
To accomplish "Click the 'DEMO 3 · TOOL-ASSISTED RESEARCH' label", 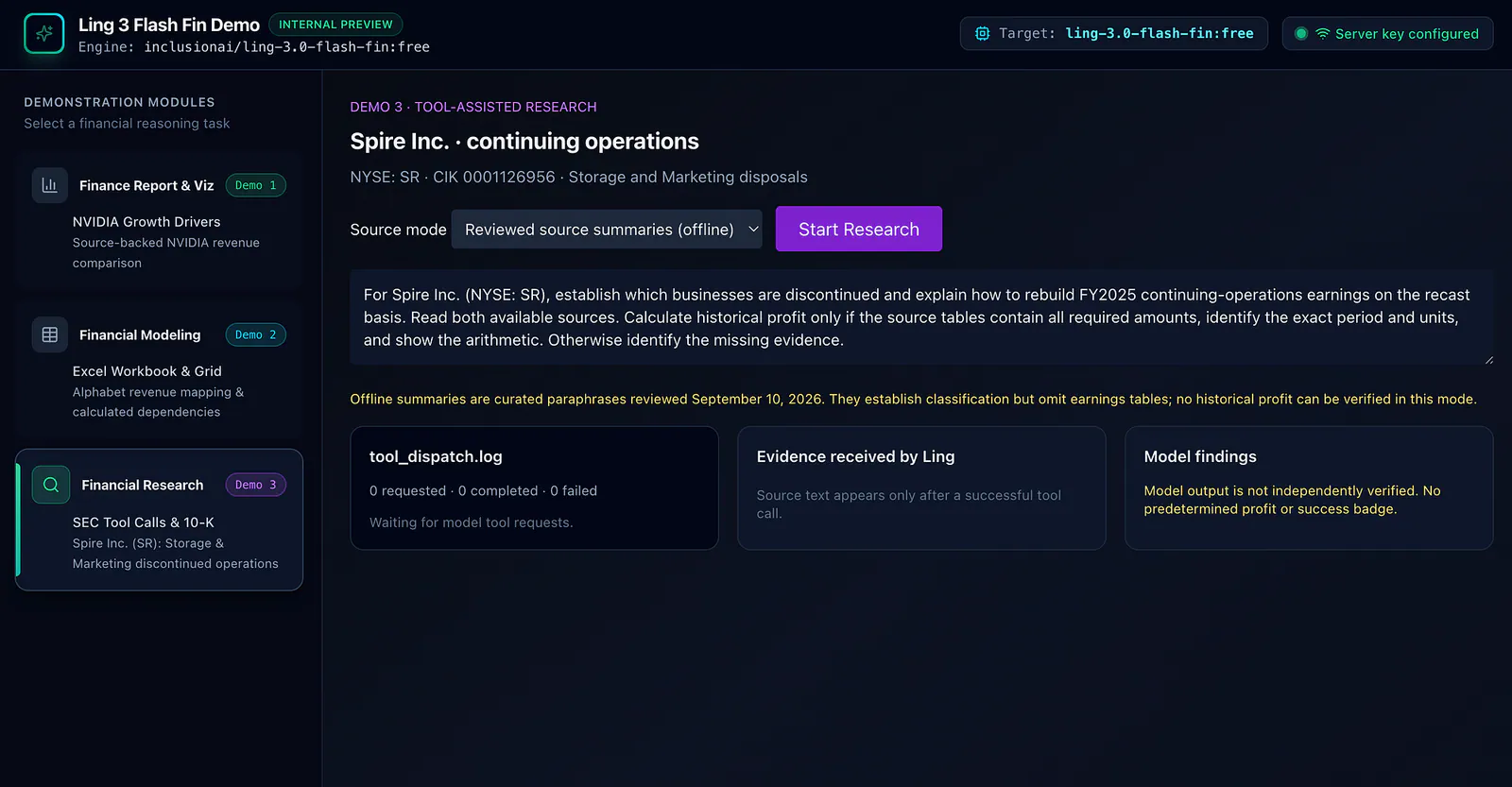I will [x=473, y=107].
